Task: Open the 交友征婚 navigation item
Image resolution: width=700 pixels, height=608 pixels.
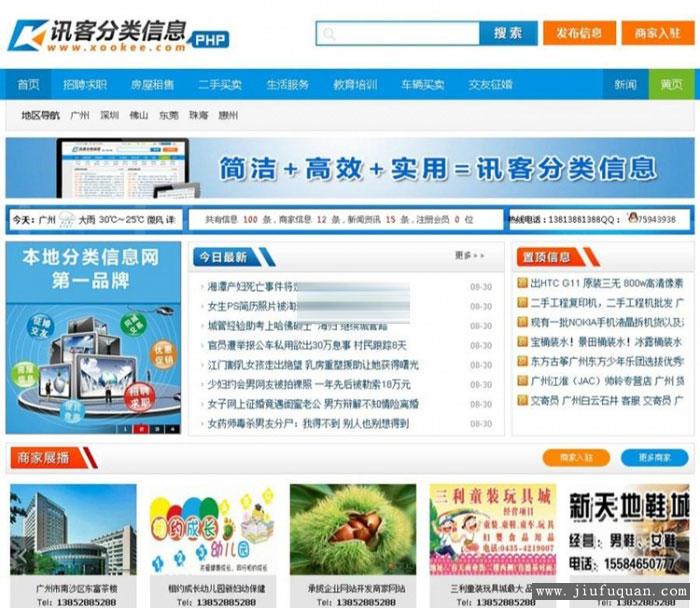Action: [x=490, y=84]
